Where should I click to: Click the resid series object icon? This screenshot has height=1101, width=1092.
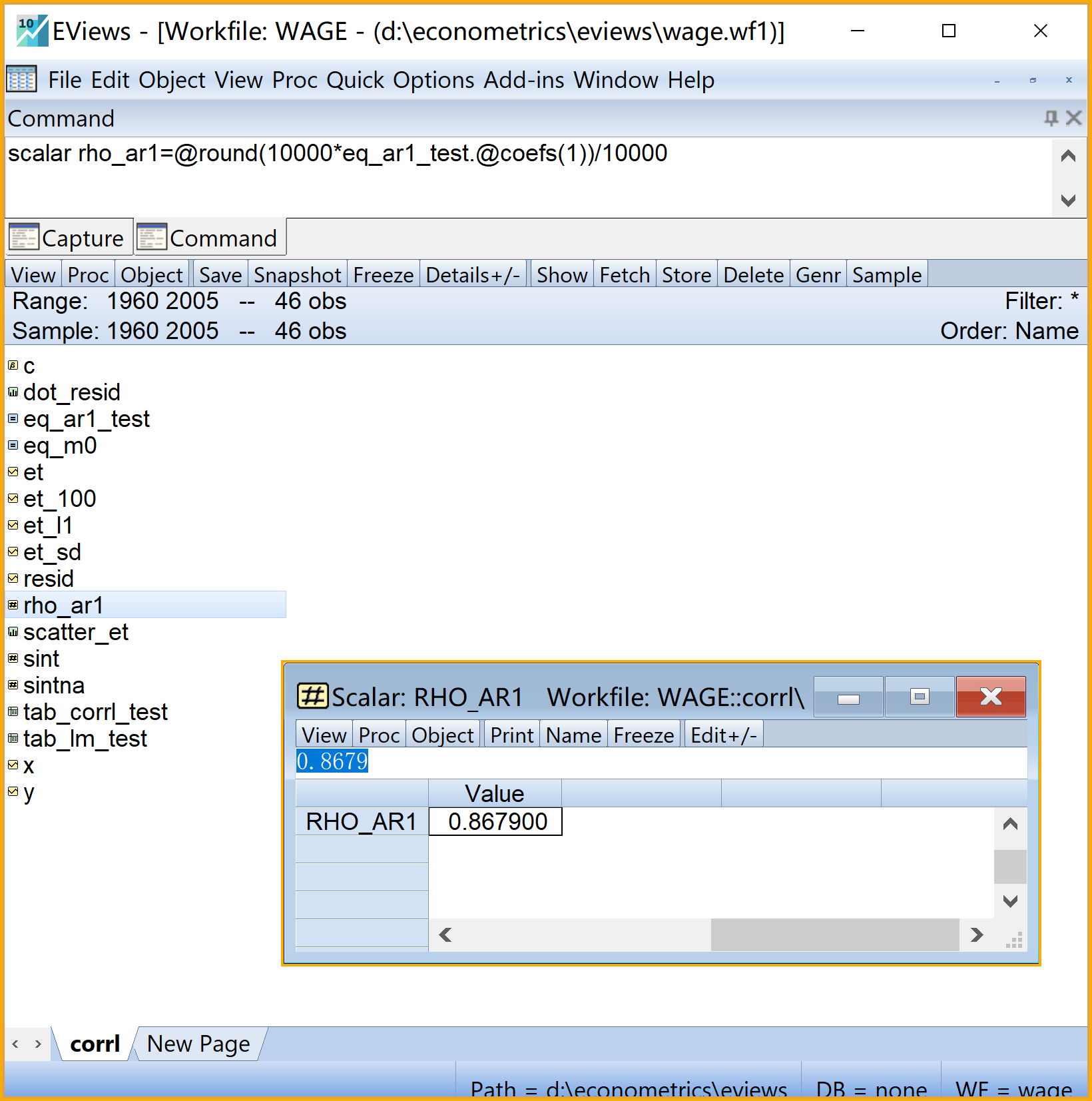click(x=13, y=579)
